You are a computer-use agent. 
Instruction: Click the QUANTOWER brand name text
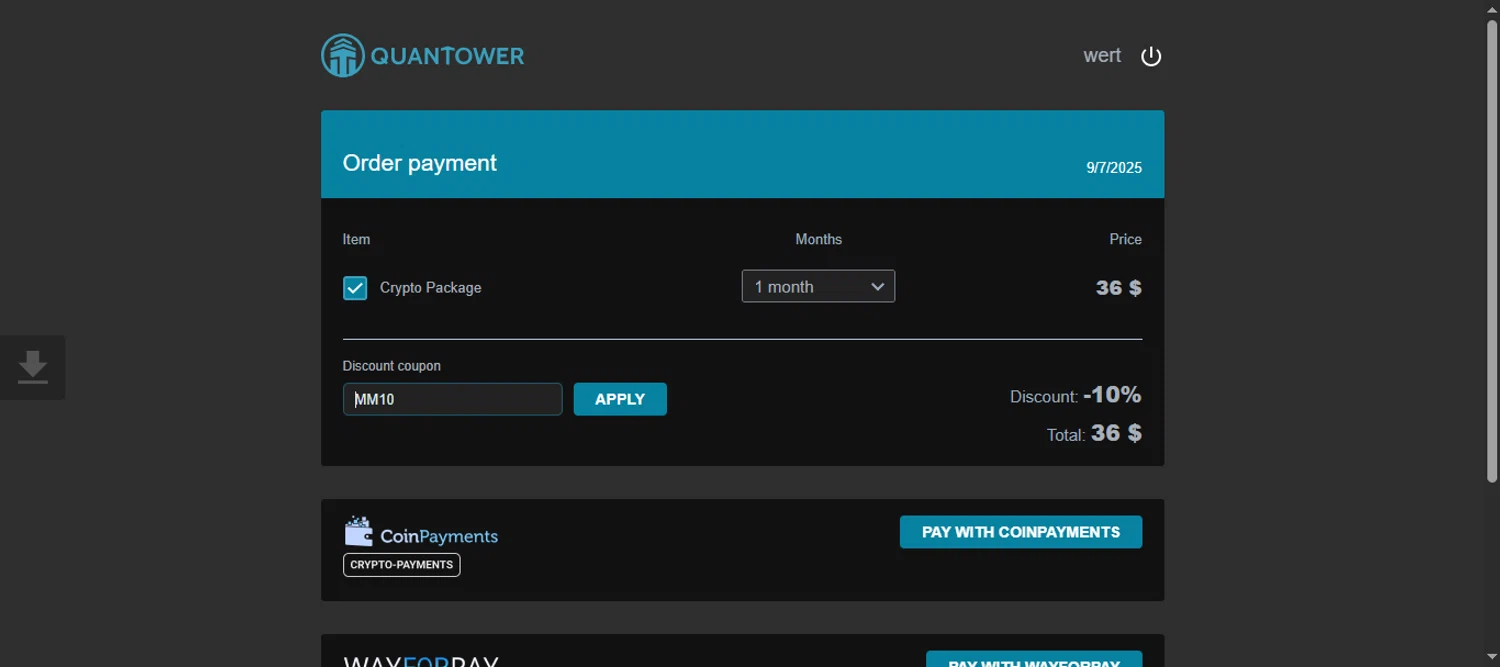[447, 56]
